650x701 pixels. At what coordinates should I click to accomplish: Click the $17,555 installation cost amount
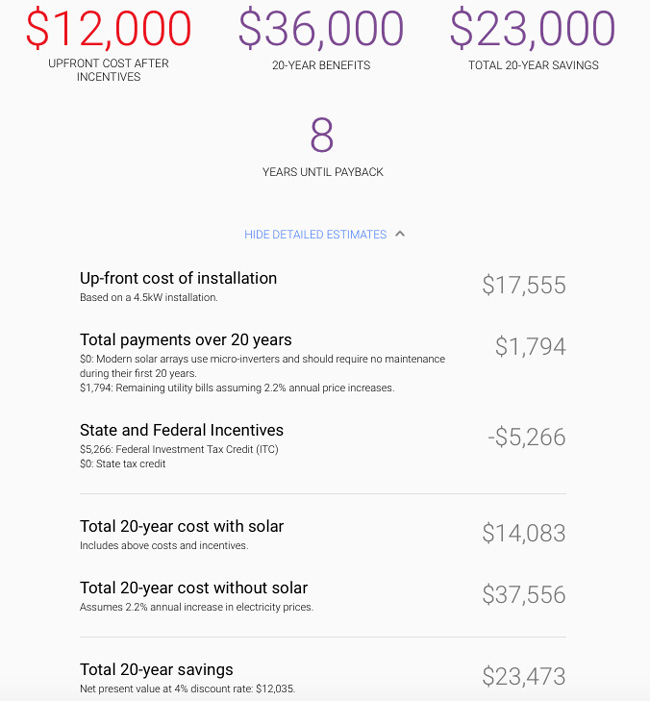[x=524, y=285]
